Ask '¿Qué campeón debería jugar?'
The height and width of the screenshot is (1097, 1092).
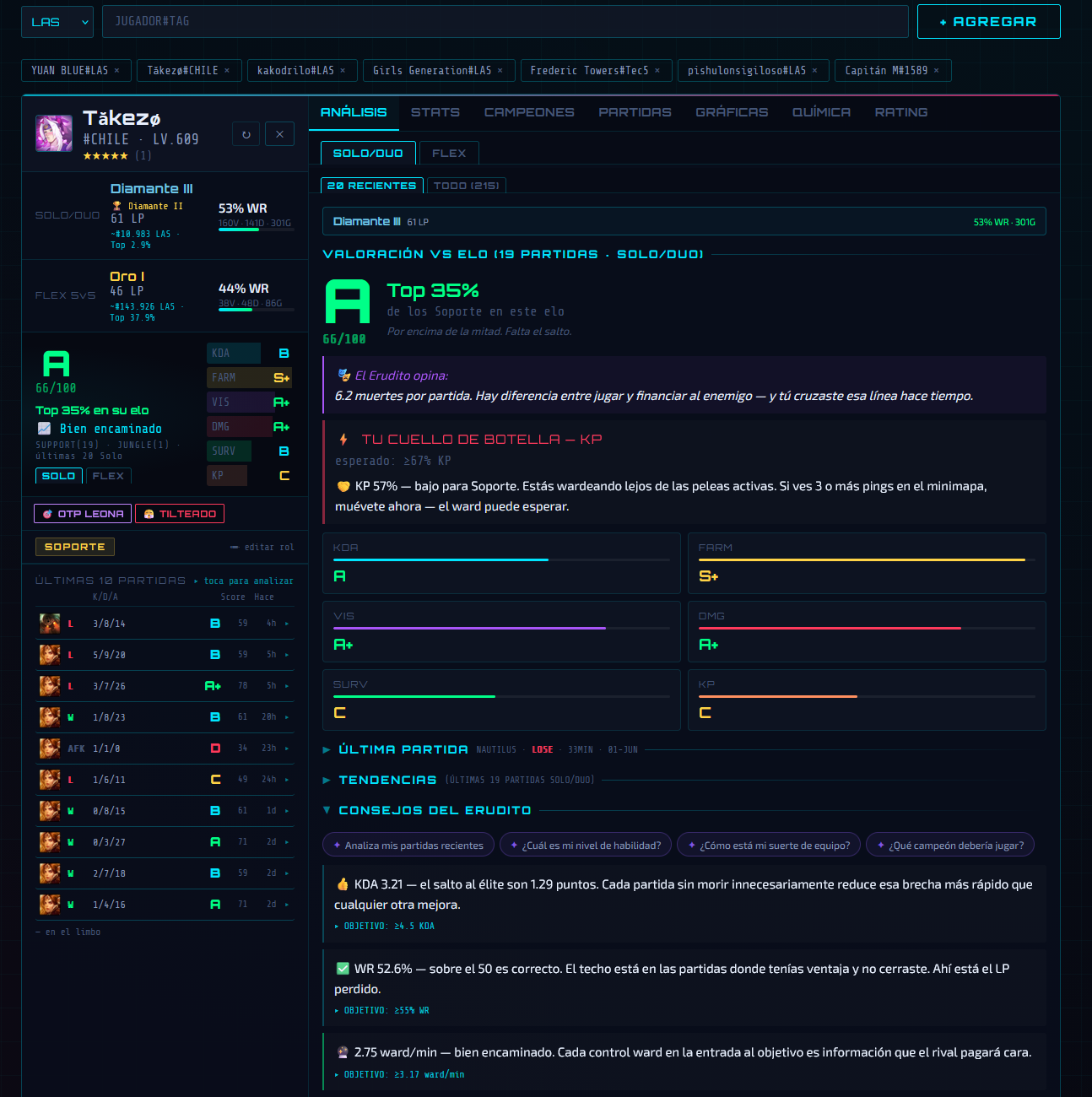pos(950,845)
